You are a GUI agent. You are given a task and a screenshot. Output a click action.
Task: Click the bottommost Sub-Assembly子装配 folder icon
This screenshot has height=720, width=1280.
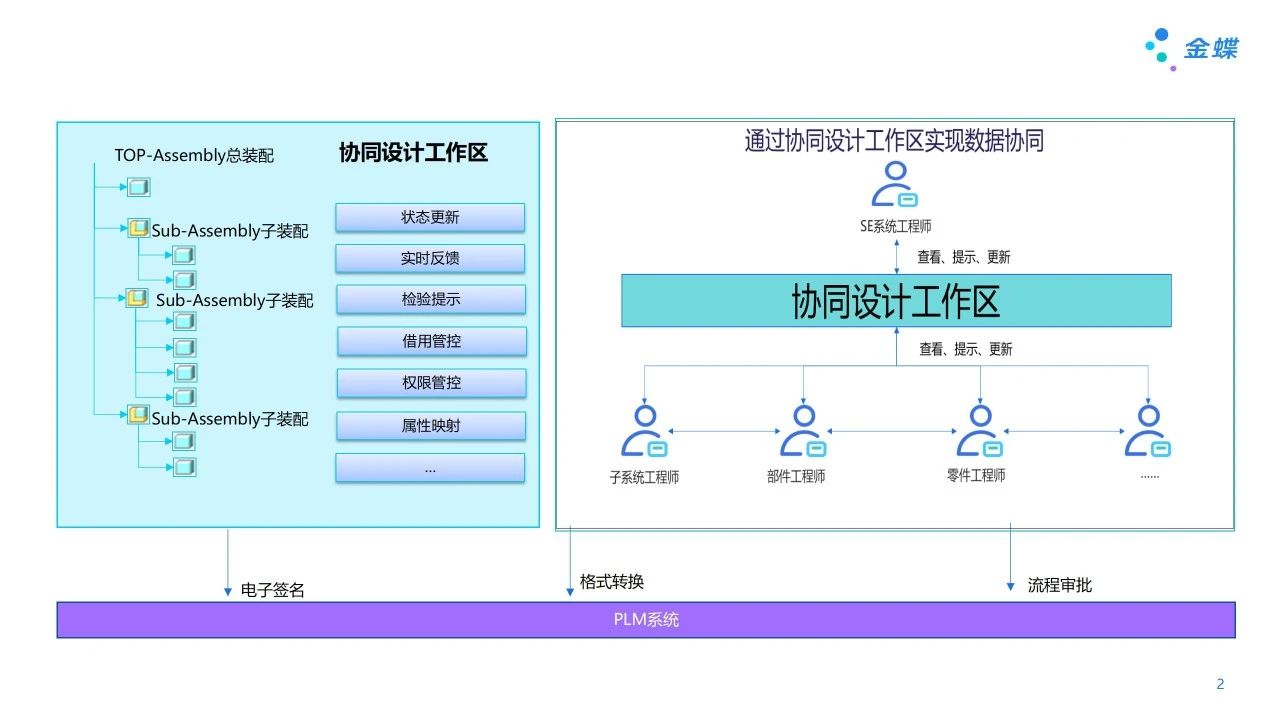click(x=138, y=415)
